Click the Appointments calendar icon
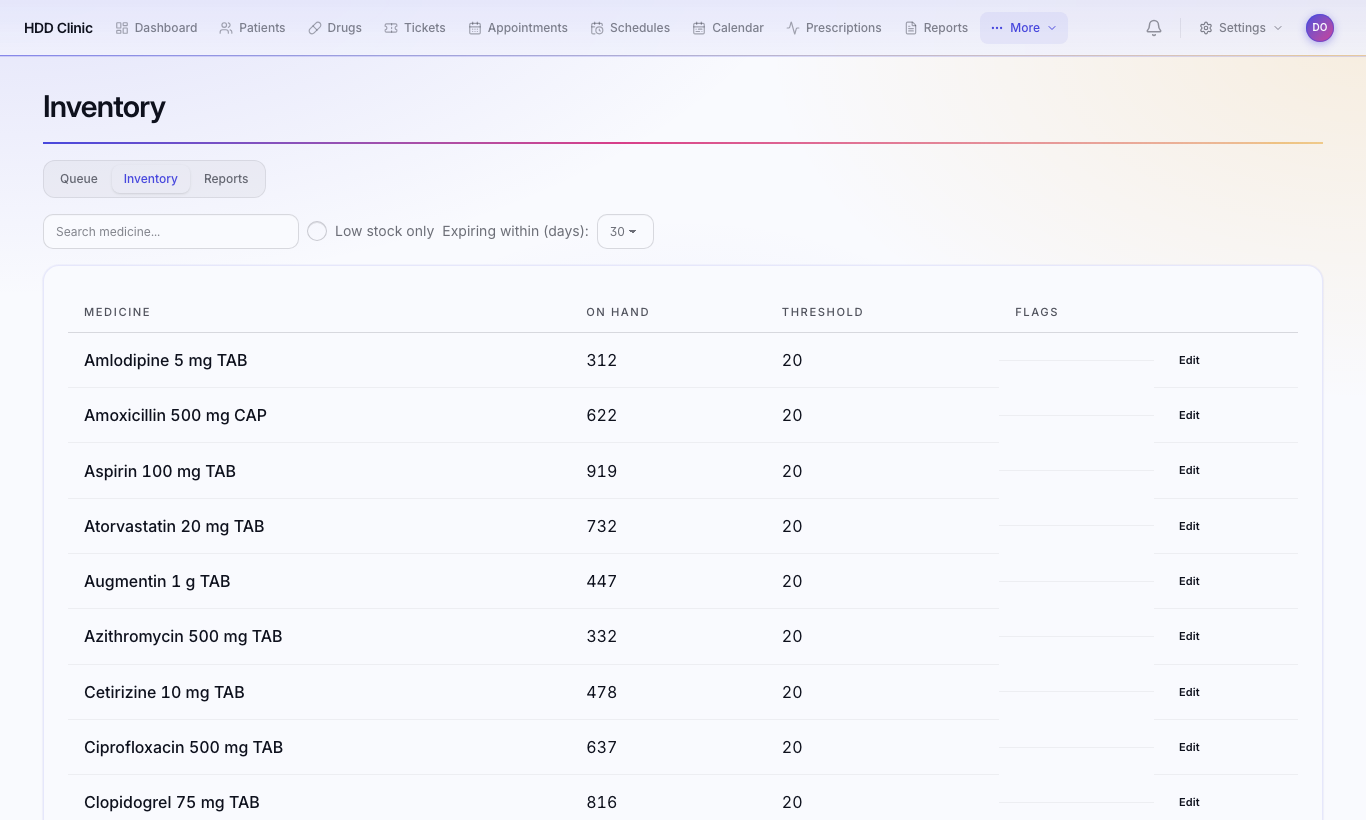 (475, 28)
